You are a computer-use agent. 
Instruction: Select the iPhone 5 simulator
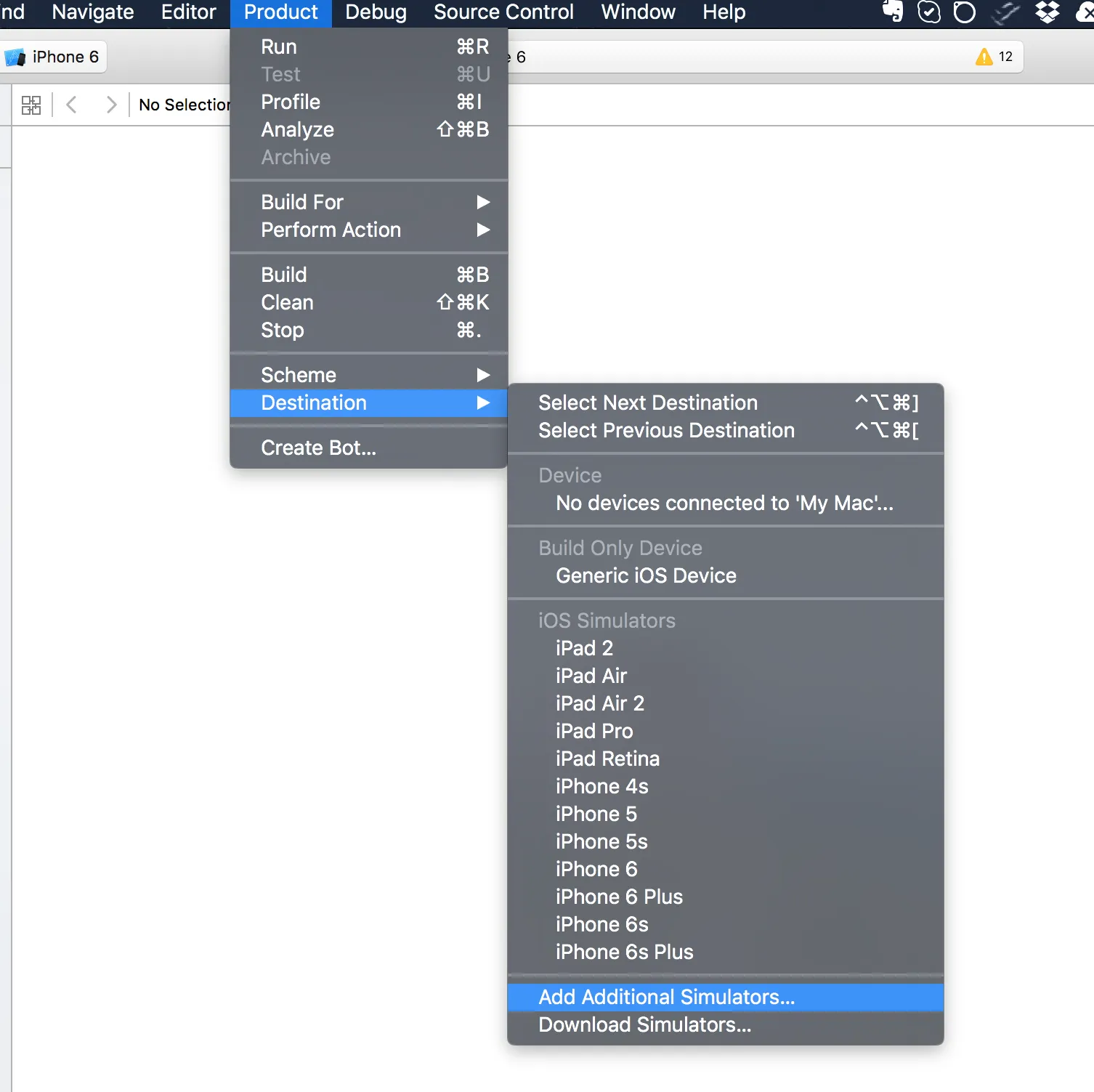point(726,814)
